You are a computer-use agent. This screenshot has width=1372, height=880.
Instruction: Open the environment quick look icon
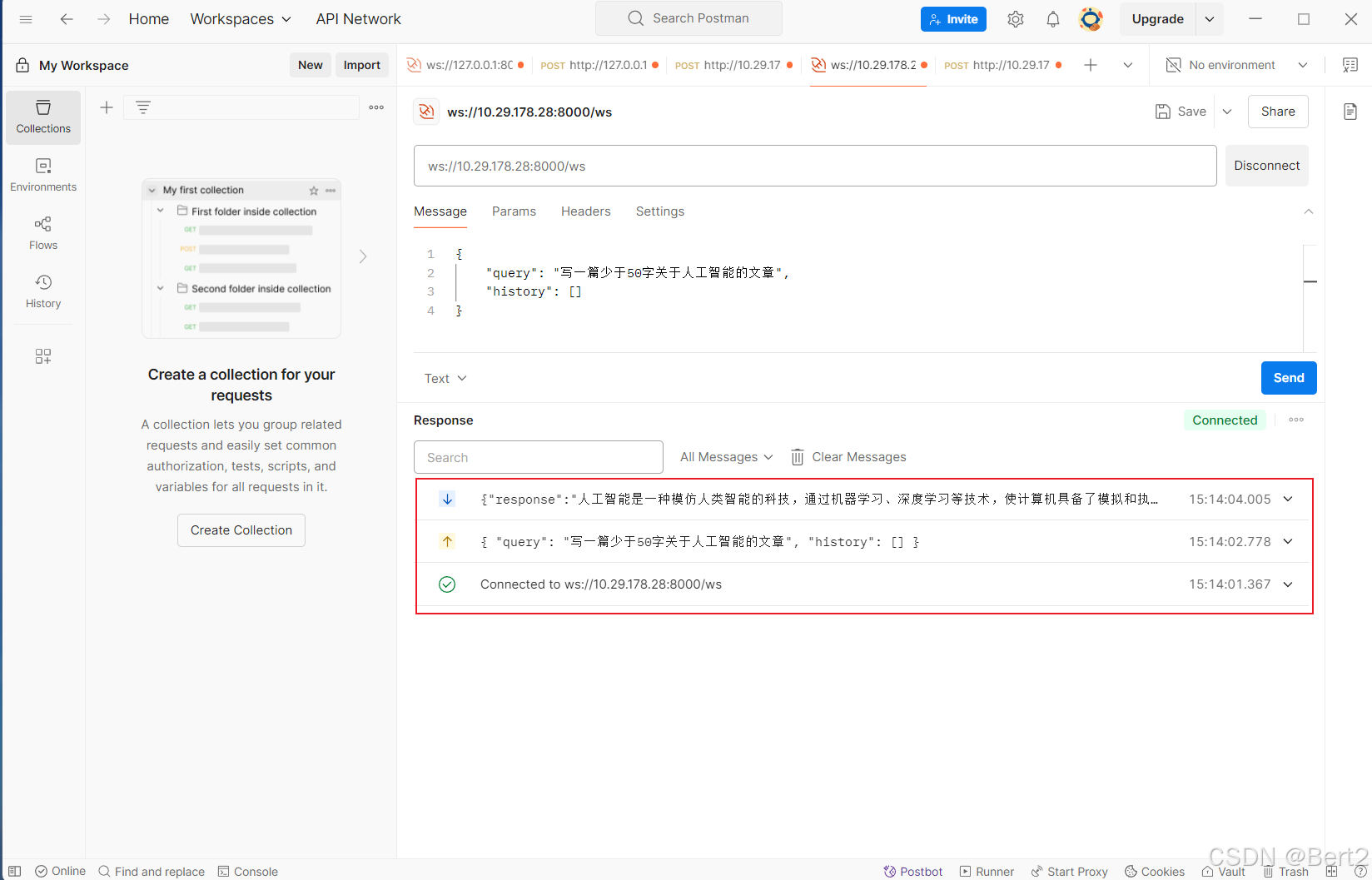[x=1350, y=65]
